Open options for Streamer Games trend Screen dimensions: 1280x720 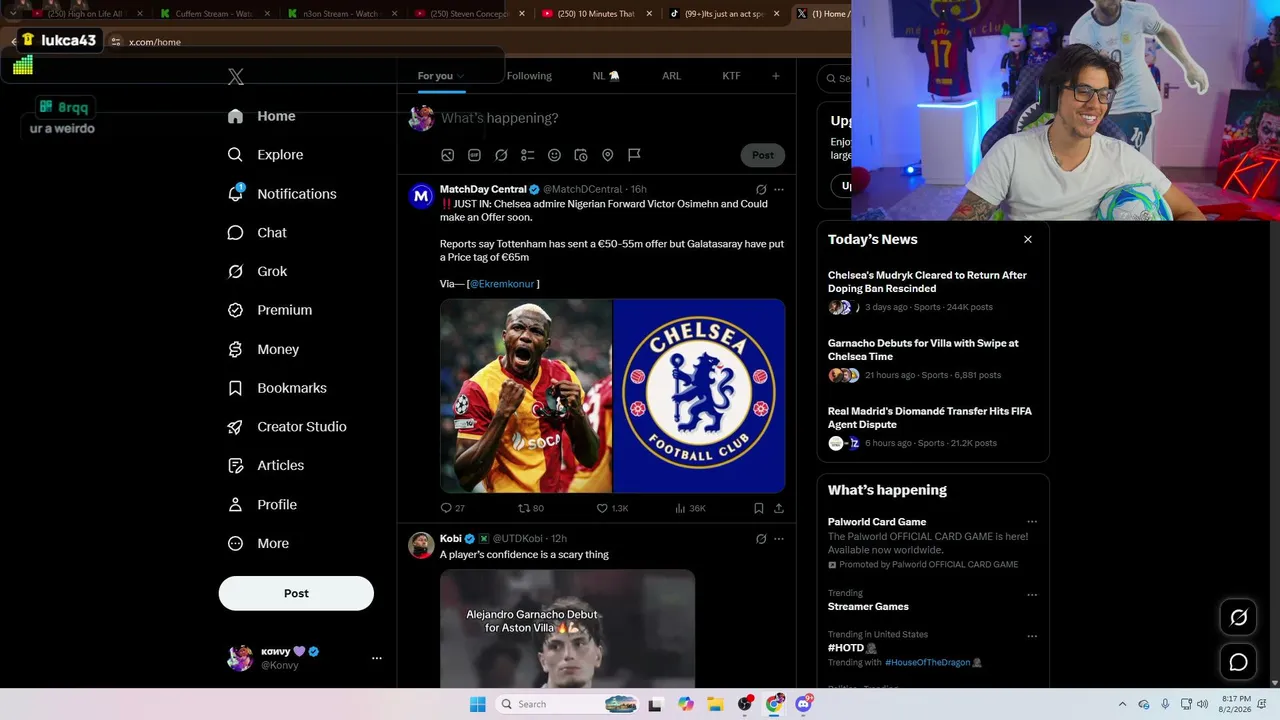1032,595
